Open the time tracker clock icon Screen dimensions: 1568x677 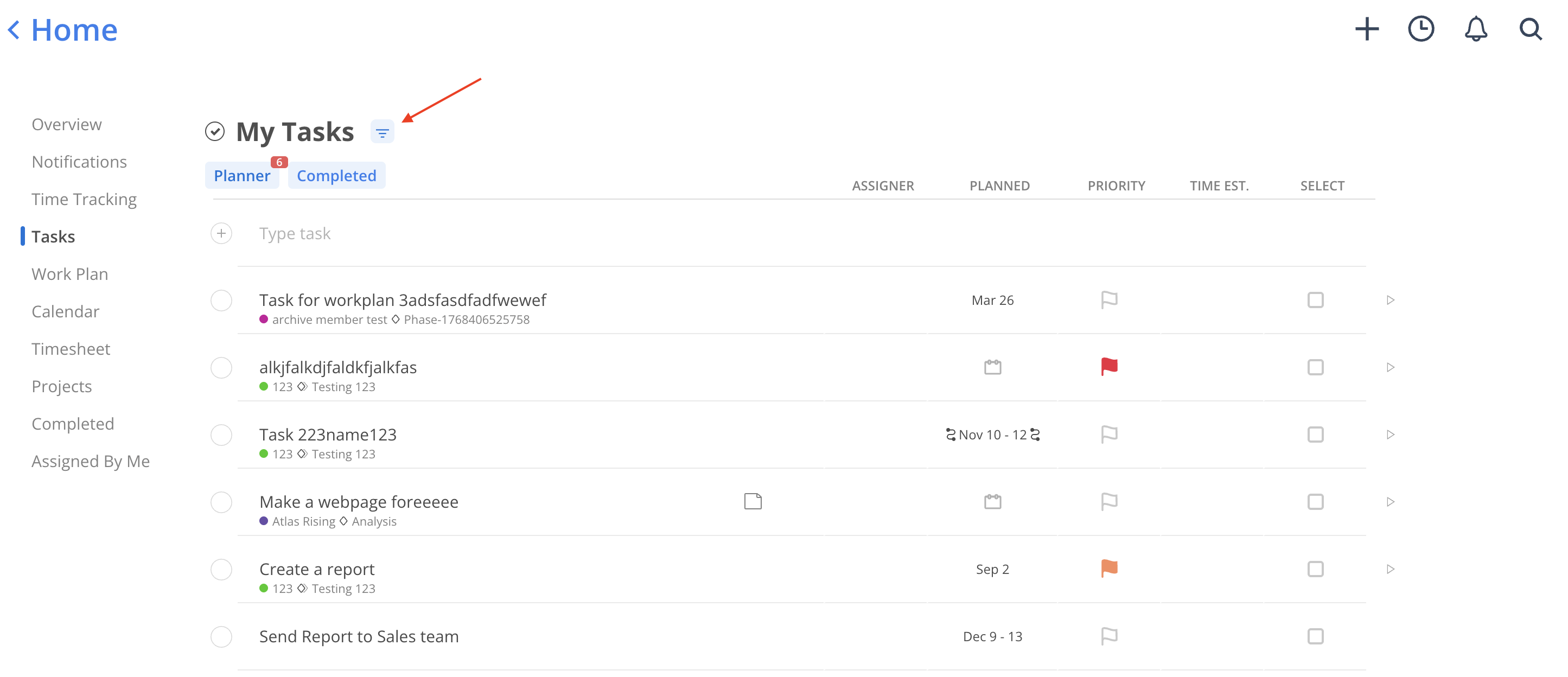1421,29
